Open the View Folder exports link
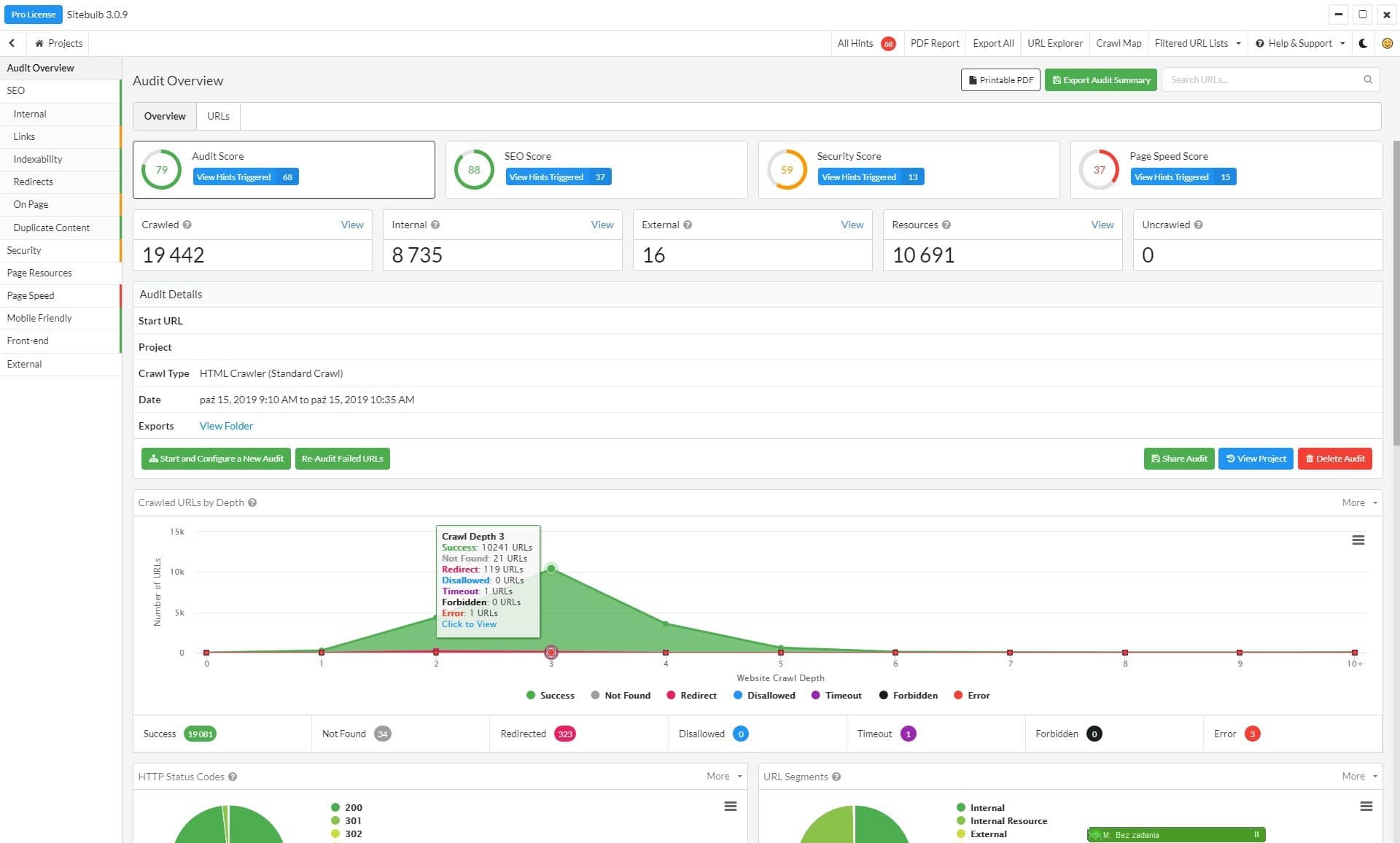Image resolution: width=1400 pixels, height=843 pixels. pos(226,426)
